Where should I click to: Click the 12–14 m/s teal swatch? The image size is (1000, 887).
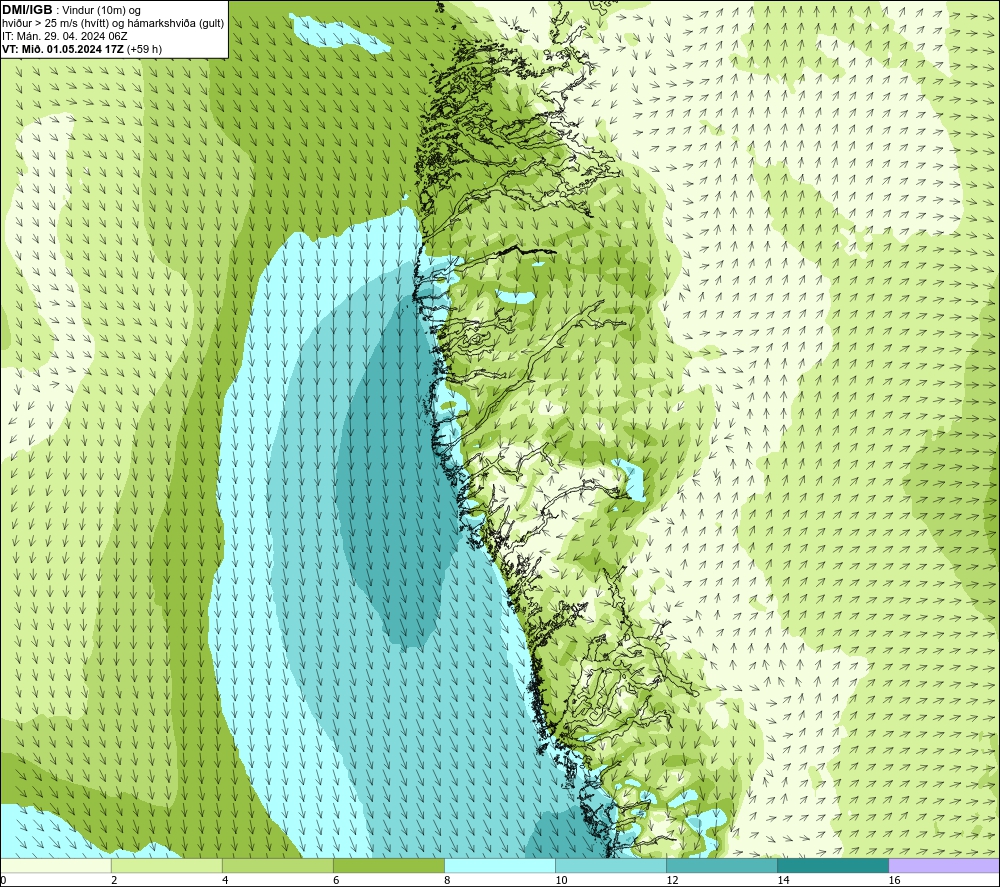point(721,865)
